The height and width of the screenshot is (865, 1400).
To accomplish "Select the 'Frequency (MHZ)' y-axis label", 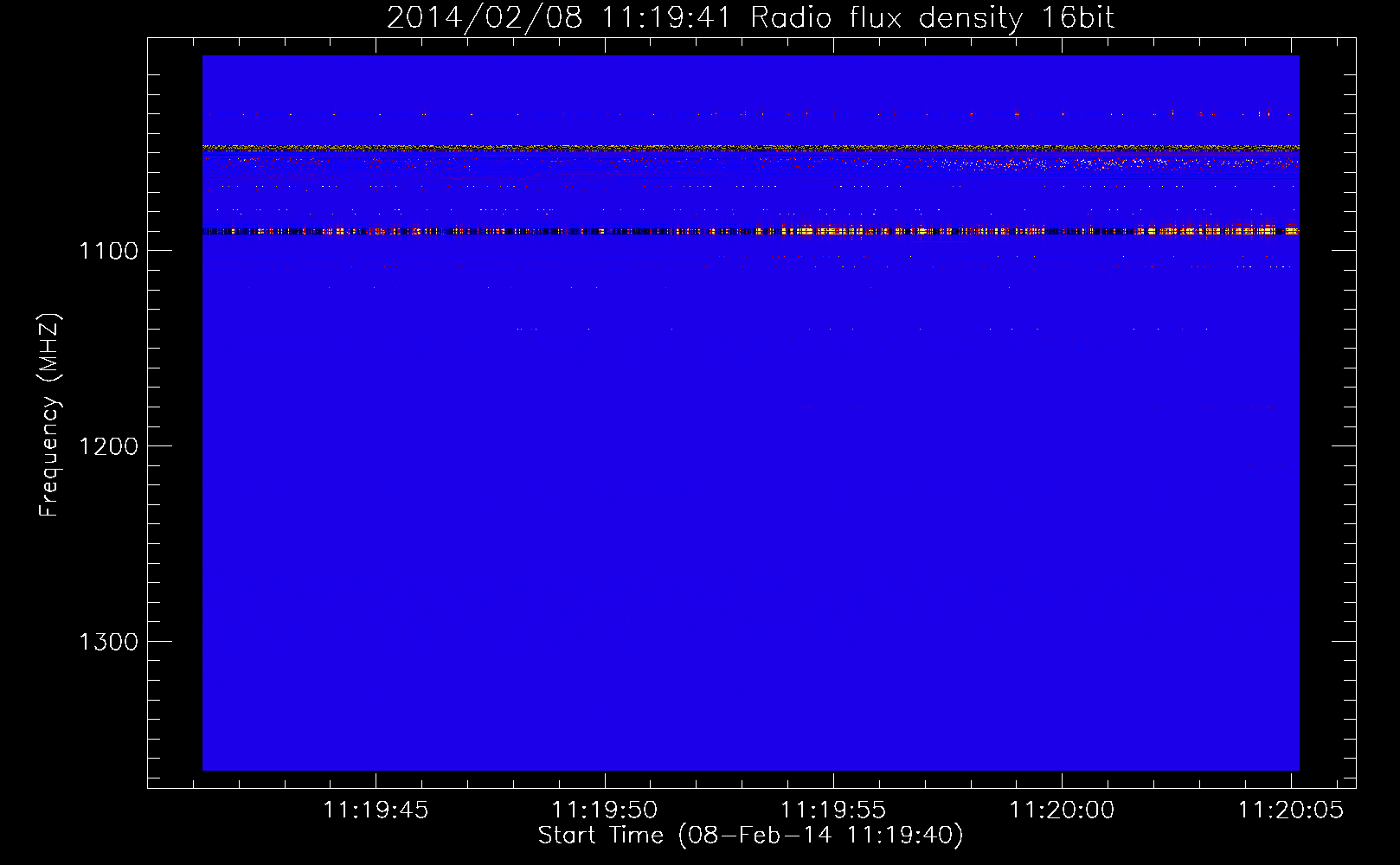I will 50,415.
